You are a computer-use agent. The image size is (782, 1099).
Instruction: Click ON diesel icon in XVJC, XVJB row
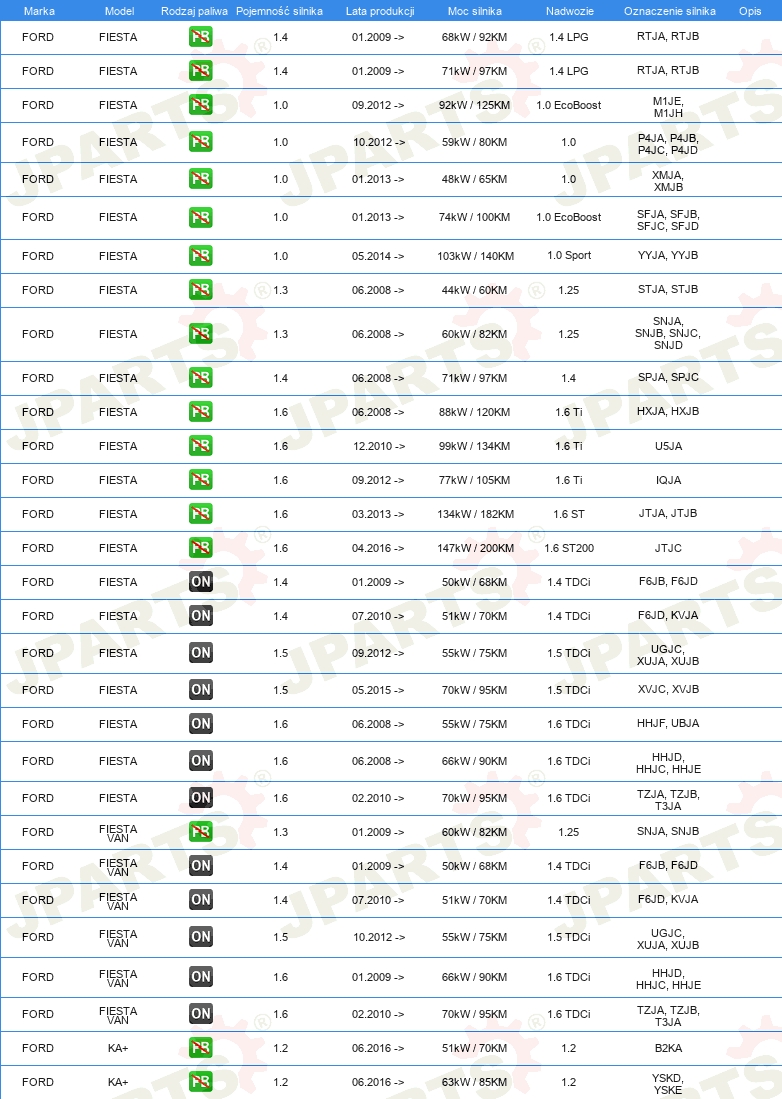click(x=200, y=690)
